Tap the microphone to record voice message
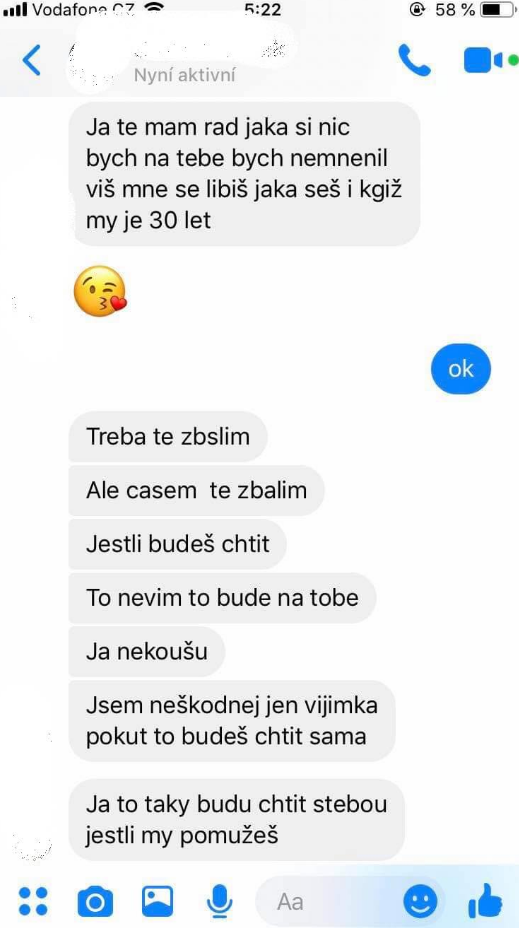This screenshot has height=928, width=519. (x=220, y=901)
